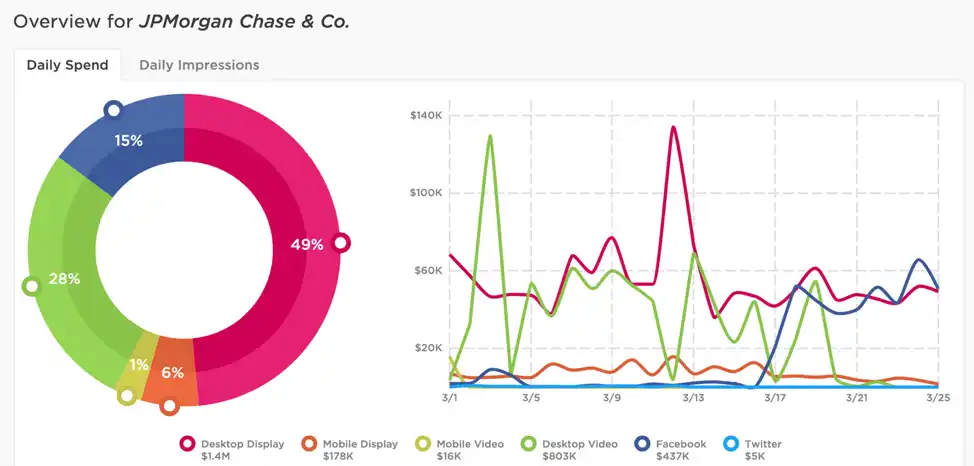
Task: Click the 6% orange donut marker circle
Action: (x=169, y=407)
